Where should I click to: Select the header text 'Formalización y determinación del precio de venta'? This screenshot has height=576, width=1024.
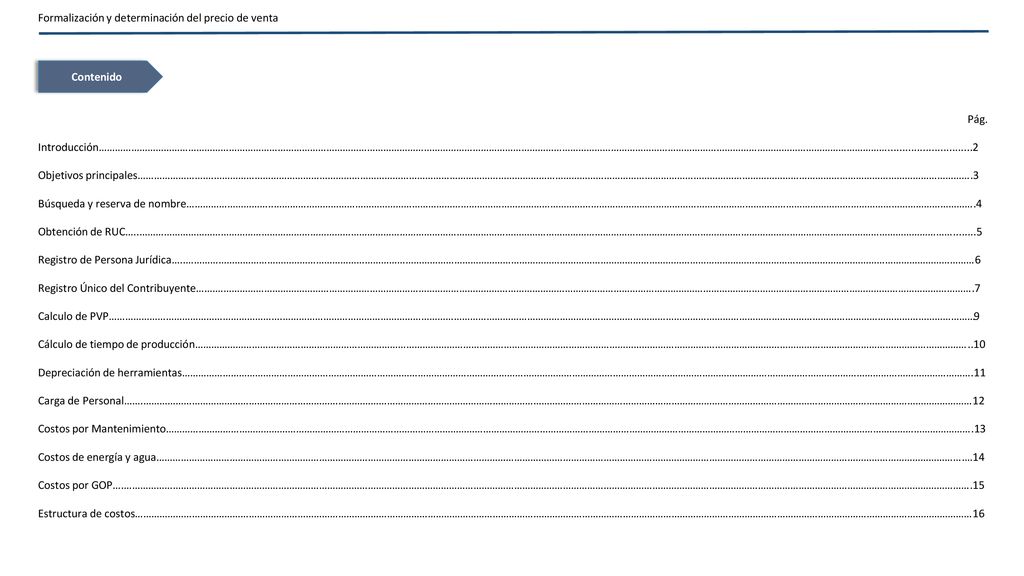click(x=158, y=18)
